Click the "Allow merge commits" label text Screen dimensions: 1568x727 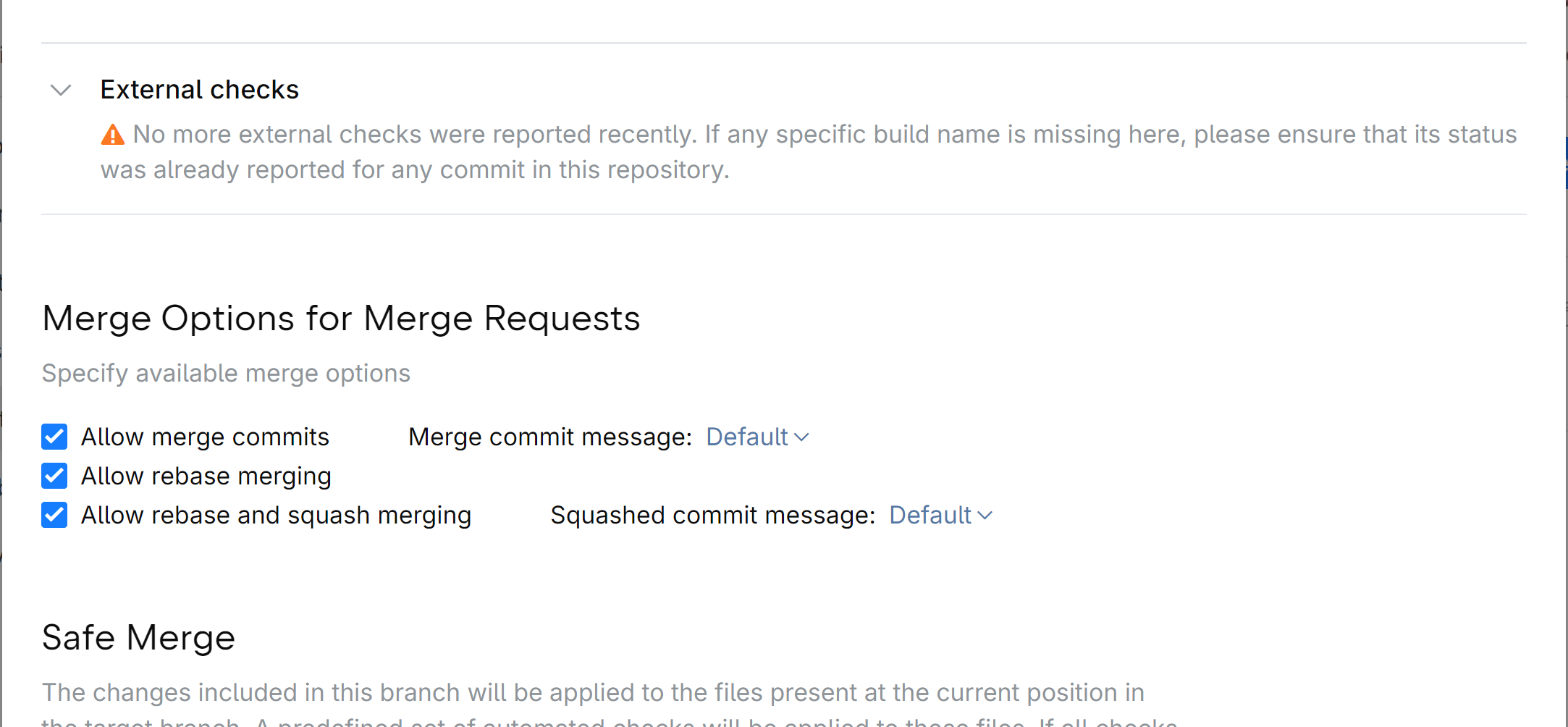tap(205, 437)
